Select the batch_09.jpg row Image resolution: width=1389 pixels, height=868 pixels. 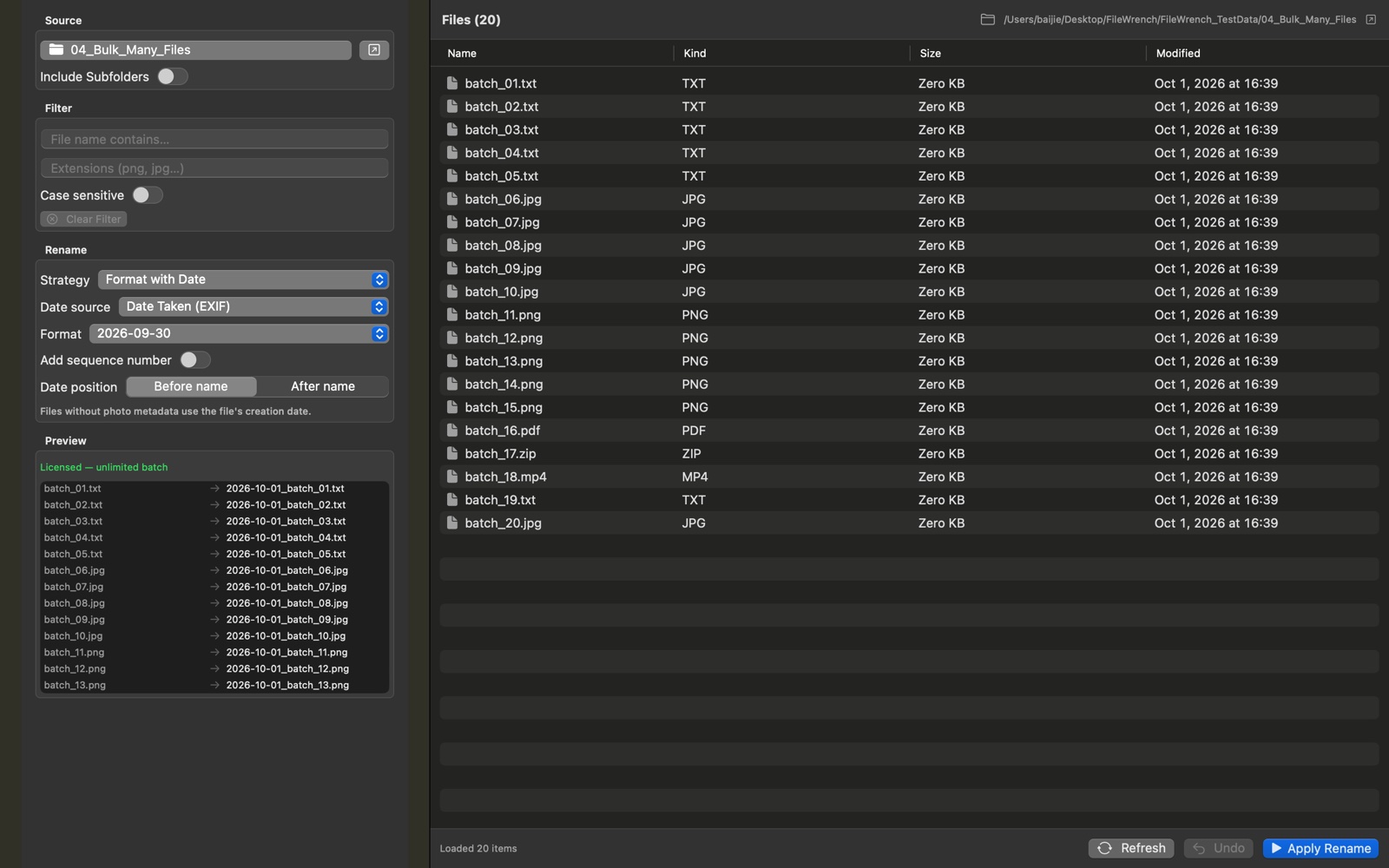pyautogui.click(x=909, y=268)
